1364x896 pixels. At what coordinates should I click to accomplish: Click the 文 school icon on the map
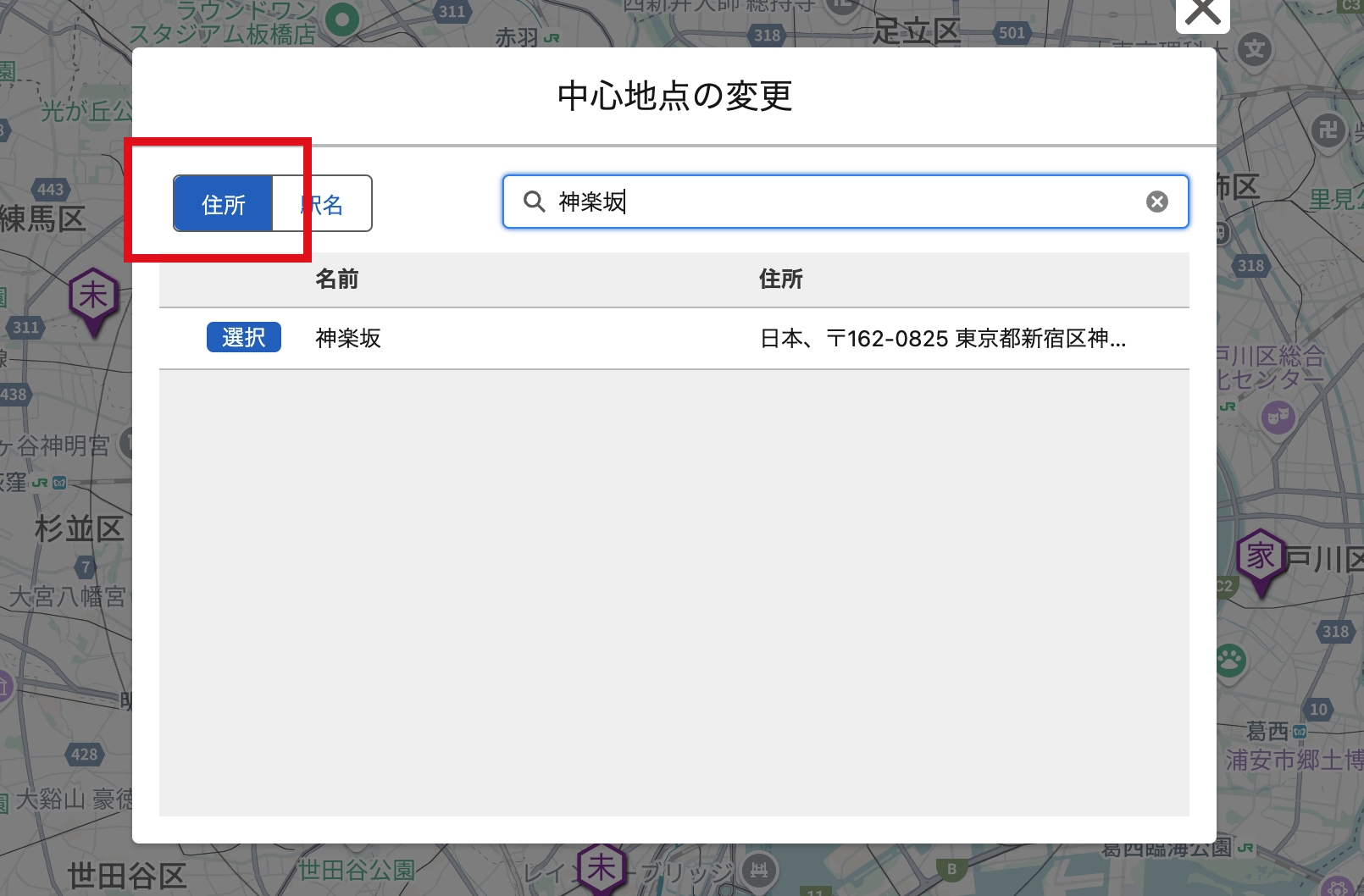click(x=1255, y=50)
